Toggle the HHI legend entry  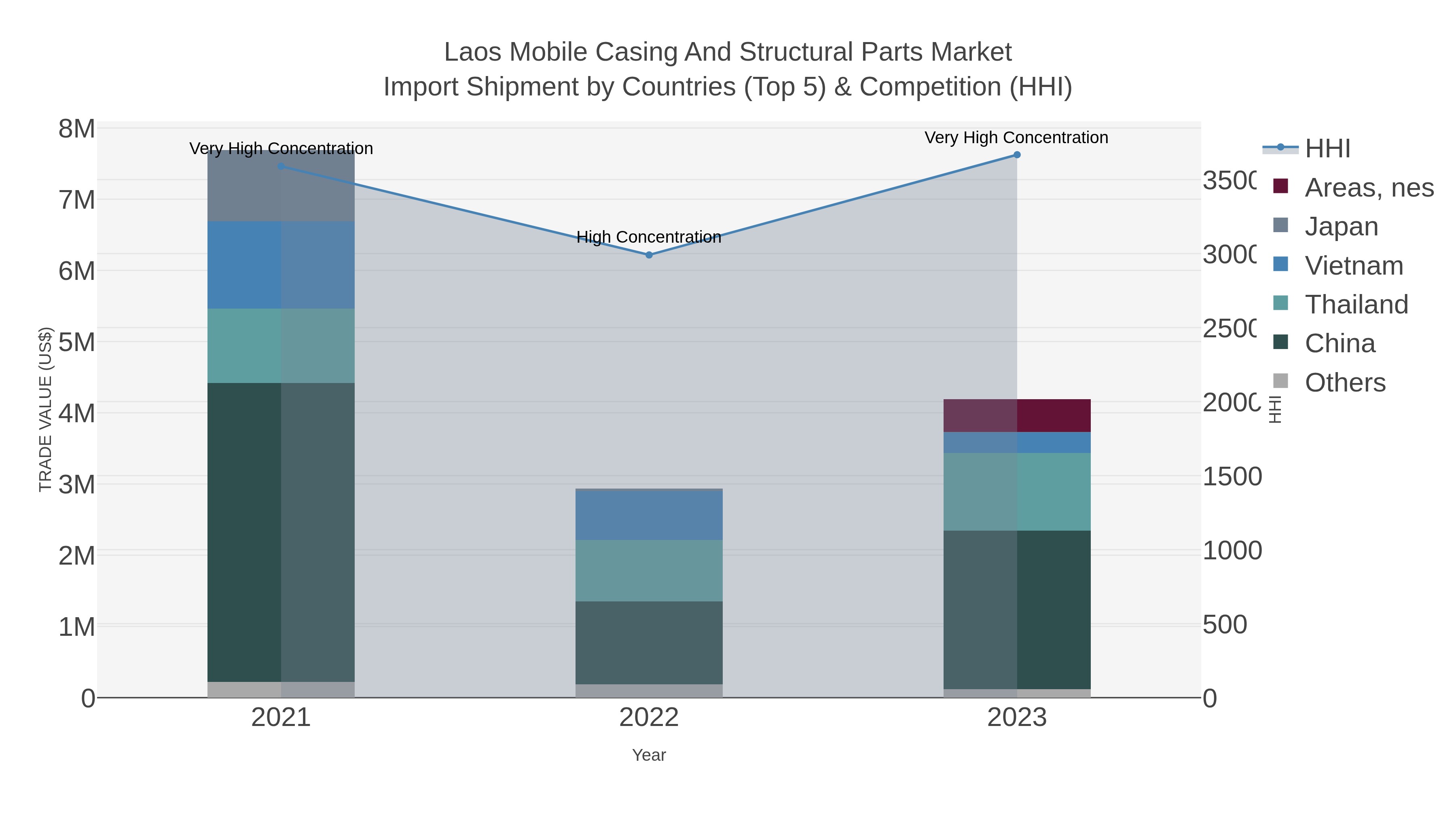(1306, 148)
